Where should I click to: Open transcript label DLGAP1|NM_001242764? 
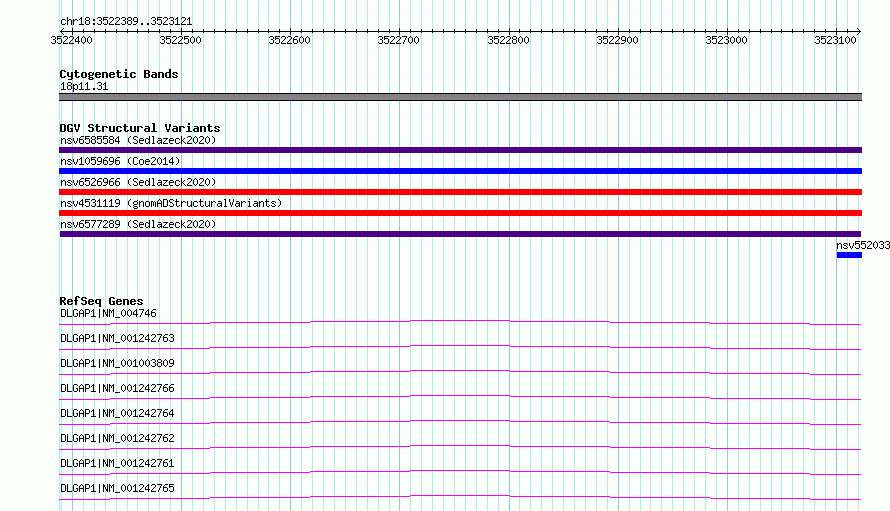pos(117,413)
